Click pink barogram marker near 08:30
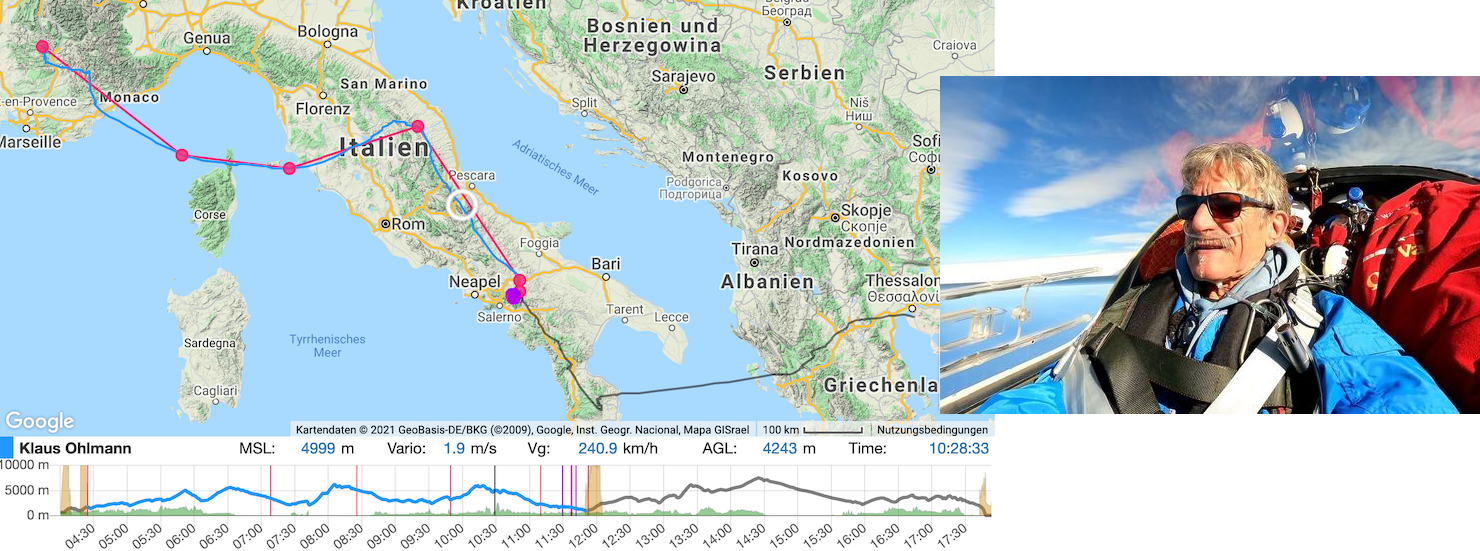Screen dimensions: 1480x551 tap(357, 490)
